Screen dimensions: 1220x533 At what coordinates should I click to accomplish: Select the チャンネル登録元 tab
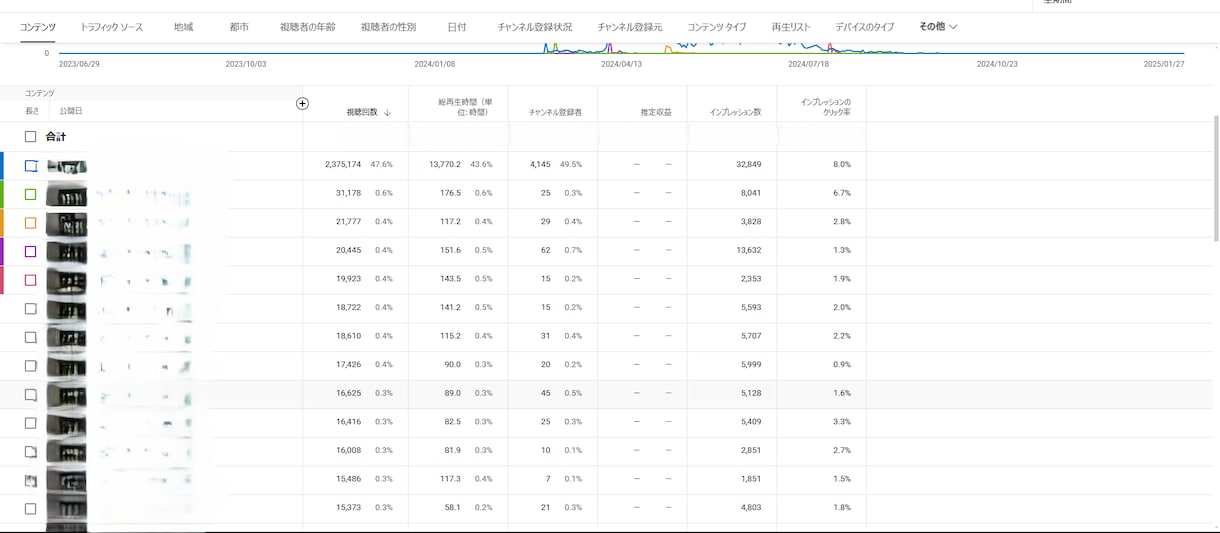coord(630,27)
